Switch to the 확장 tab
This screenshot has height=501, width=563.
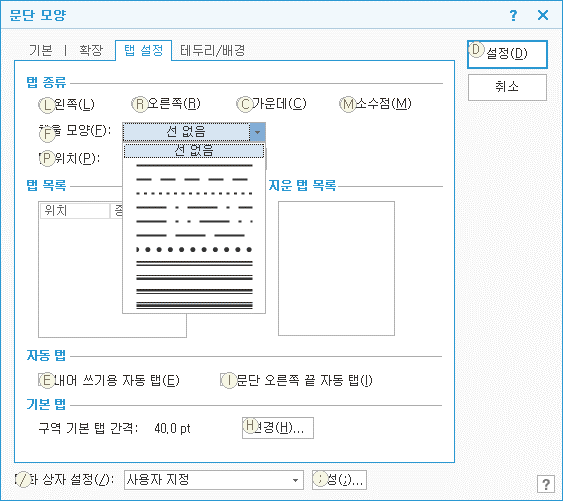click(x=91, y=50)
